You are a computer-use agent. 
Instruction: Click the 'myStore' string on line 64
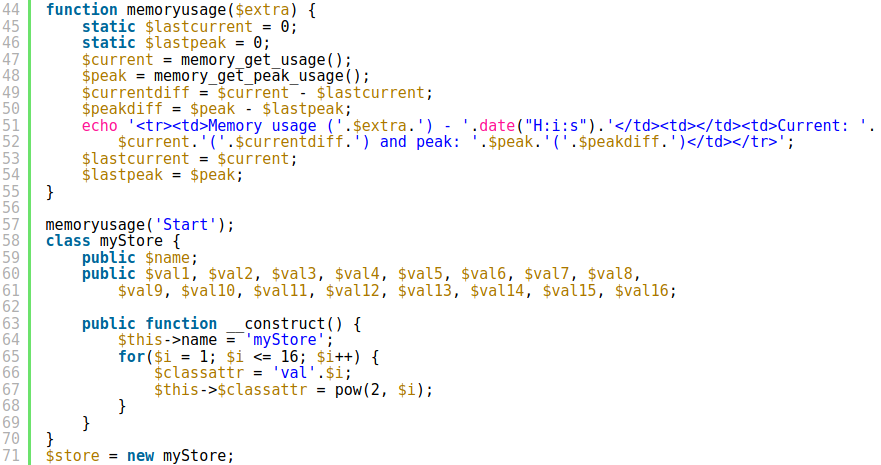(285, 340)
